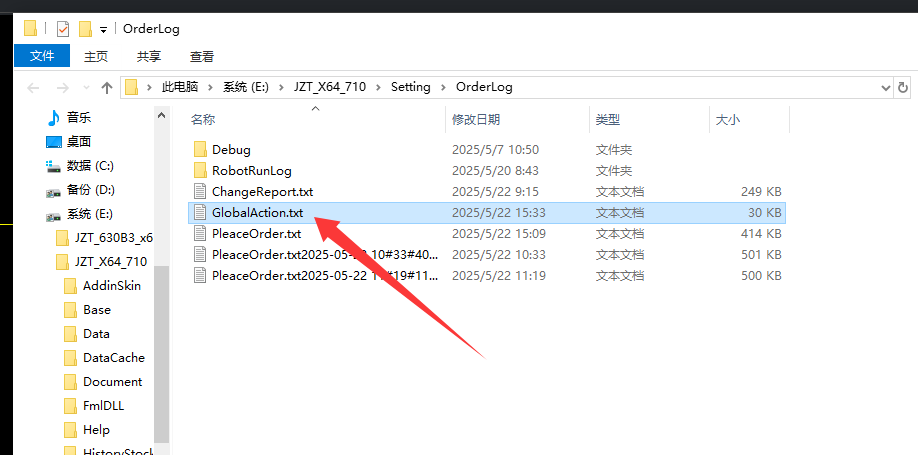Go back with the left arrow button

(x=33, y=88)
